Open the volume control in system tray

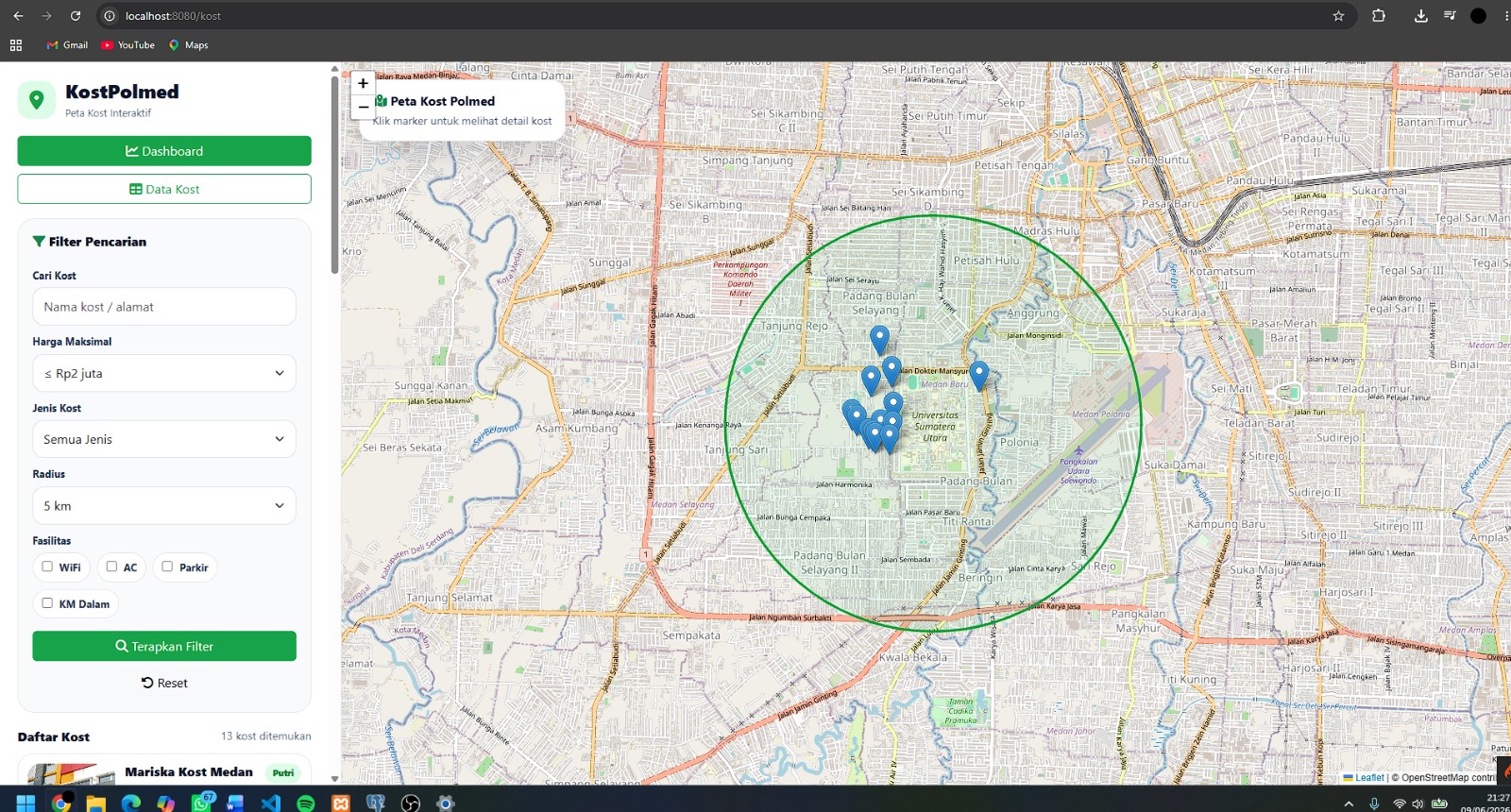tap(1418, 804)
